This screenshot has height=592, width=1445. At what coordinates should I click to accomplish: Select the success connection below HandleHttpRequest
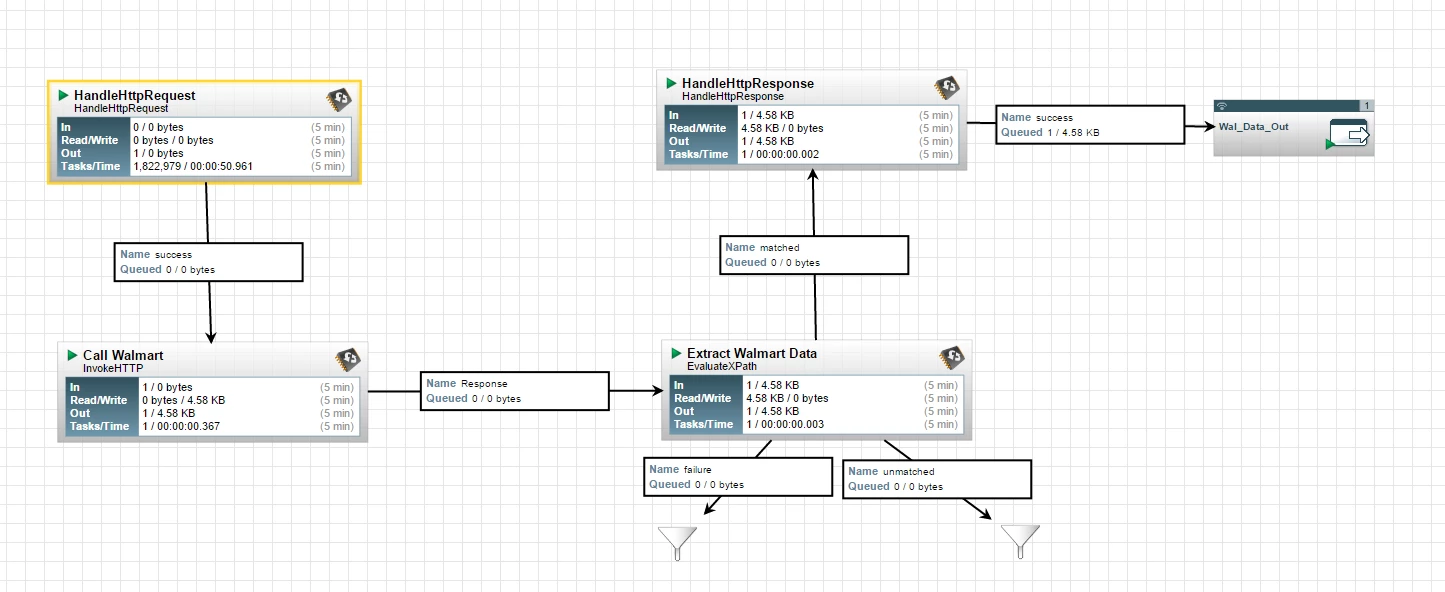click(x=209, y=262)
